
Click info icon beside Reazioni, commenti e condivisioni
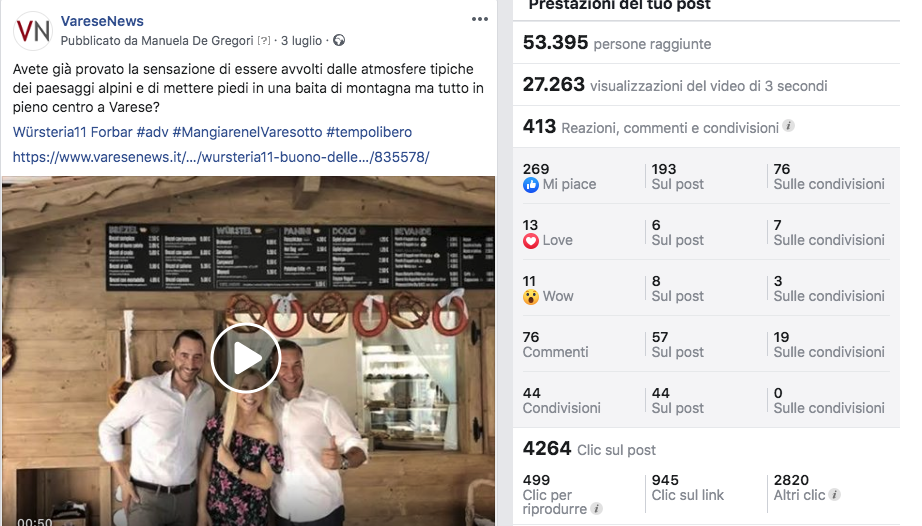tap(789, 126)
